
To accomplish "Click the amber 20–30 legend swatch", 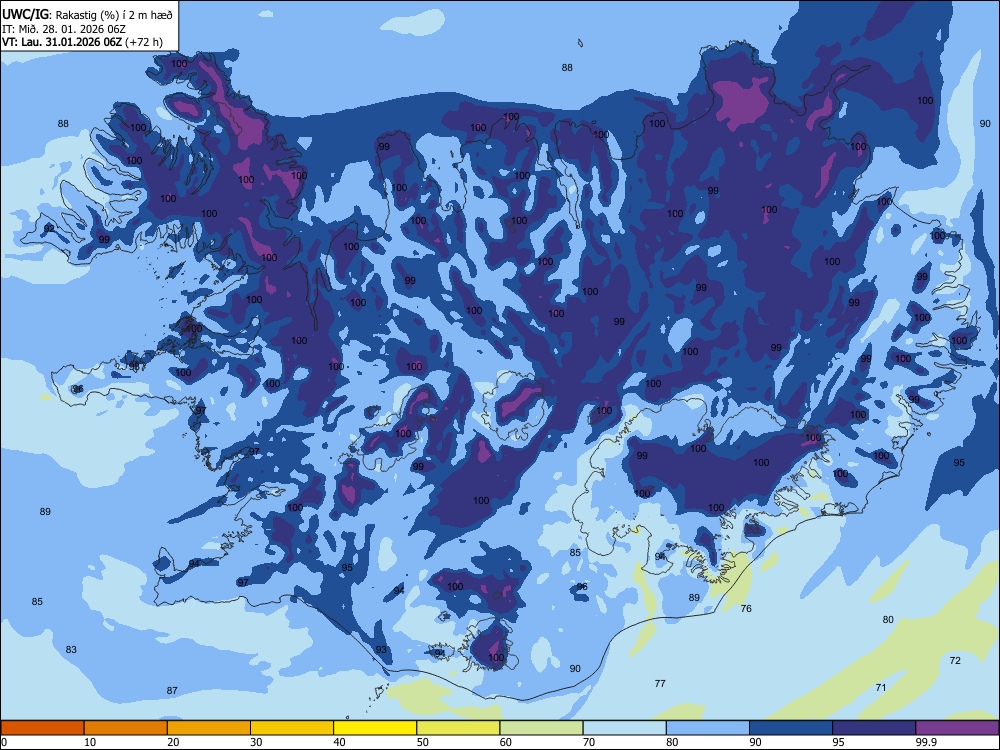I will click(x=209, y=728).
